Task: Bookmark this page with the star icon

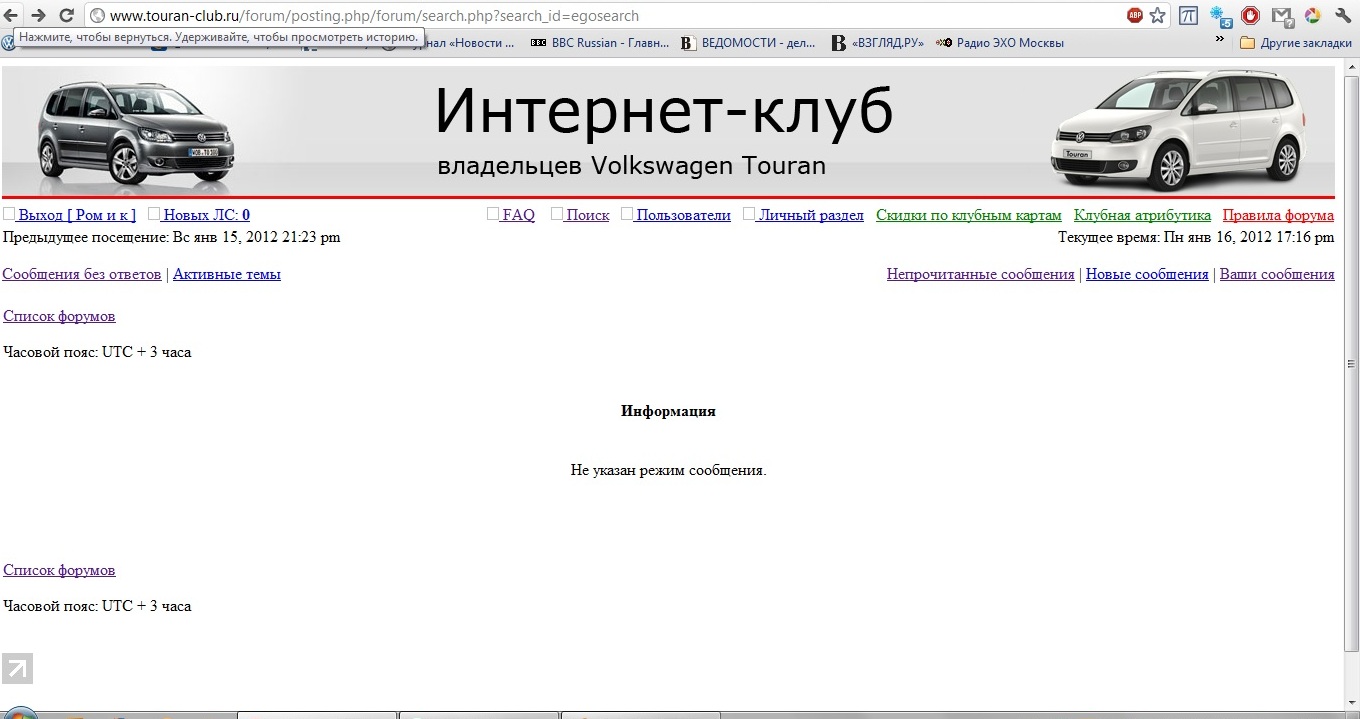Action: (x=1158, y=15)
